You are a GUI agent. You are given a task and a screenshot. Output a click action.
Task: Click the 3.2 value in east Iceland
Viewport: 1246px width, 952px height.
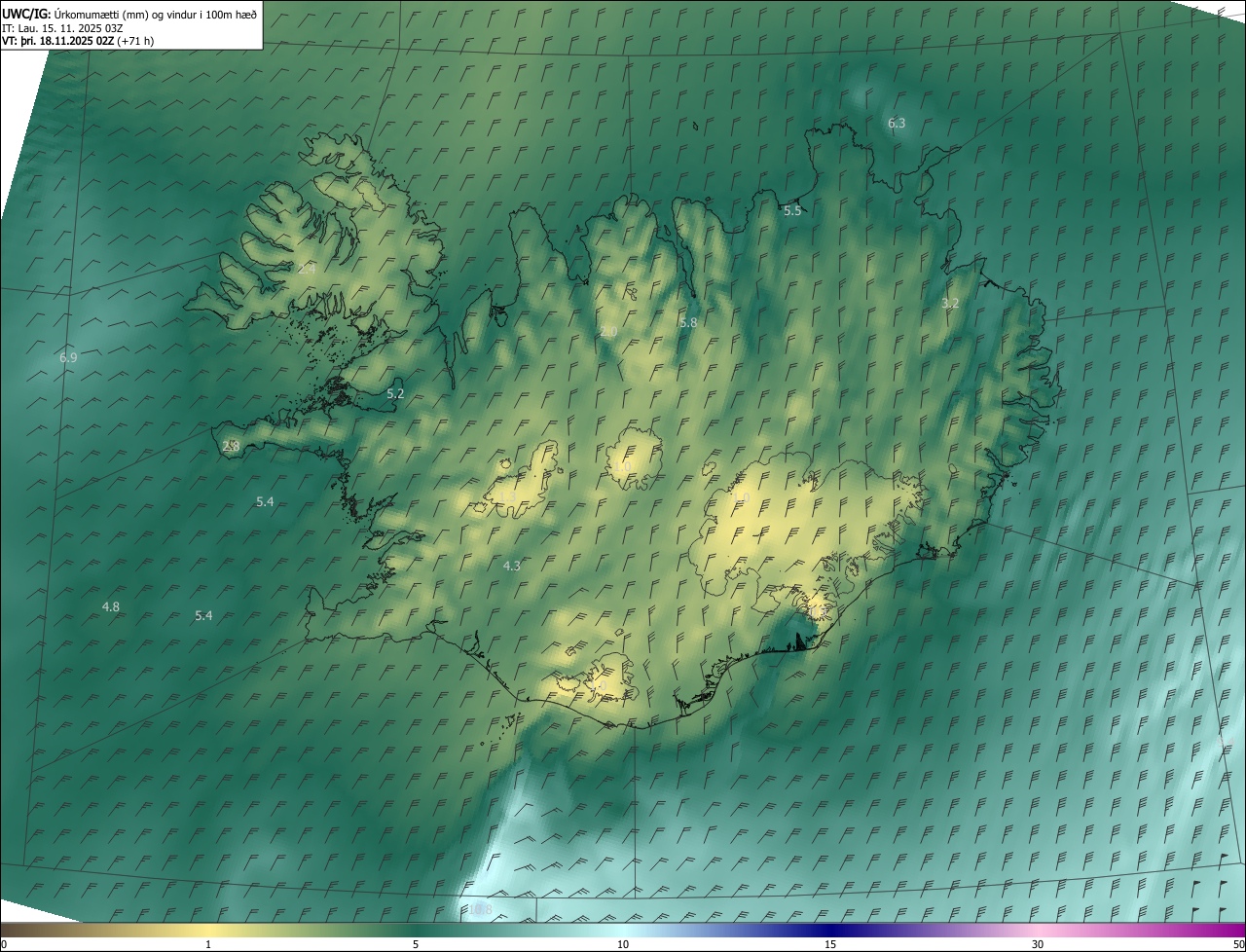(x=950, y=303)
